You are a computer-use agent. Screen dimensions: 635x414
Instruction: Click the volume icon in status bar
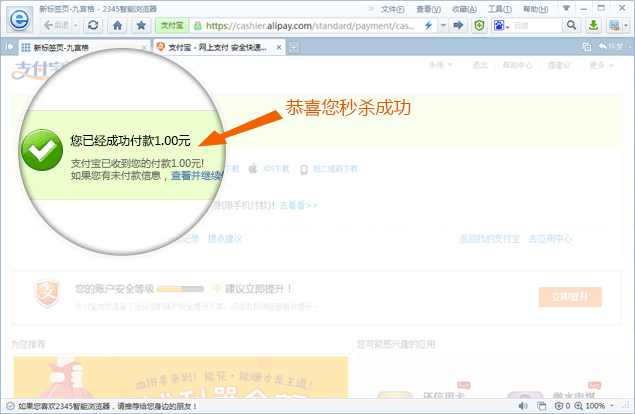click(526, 406)
